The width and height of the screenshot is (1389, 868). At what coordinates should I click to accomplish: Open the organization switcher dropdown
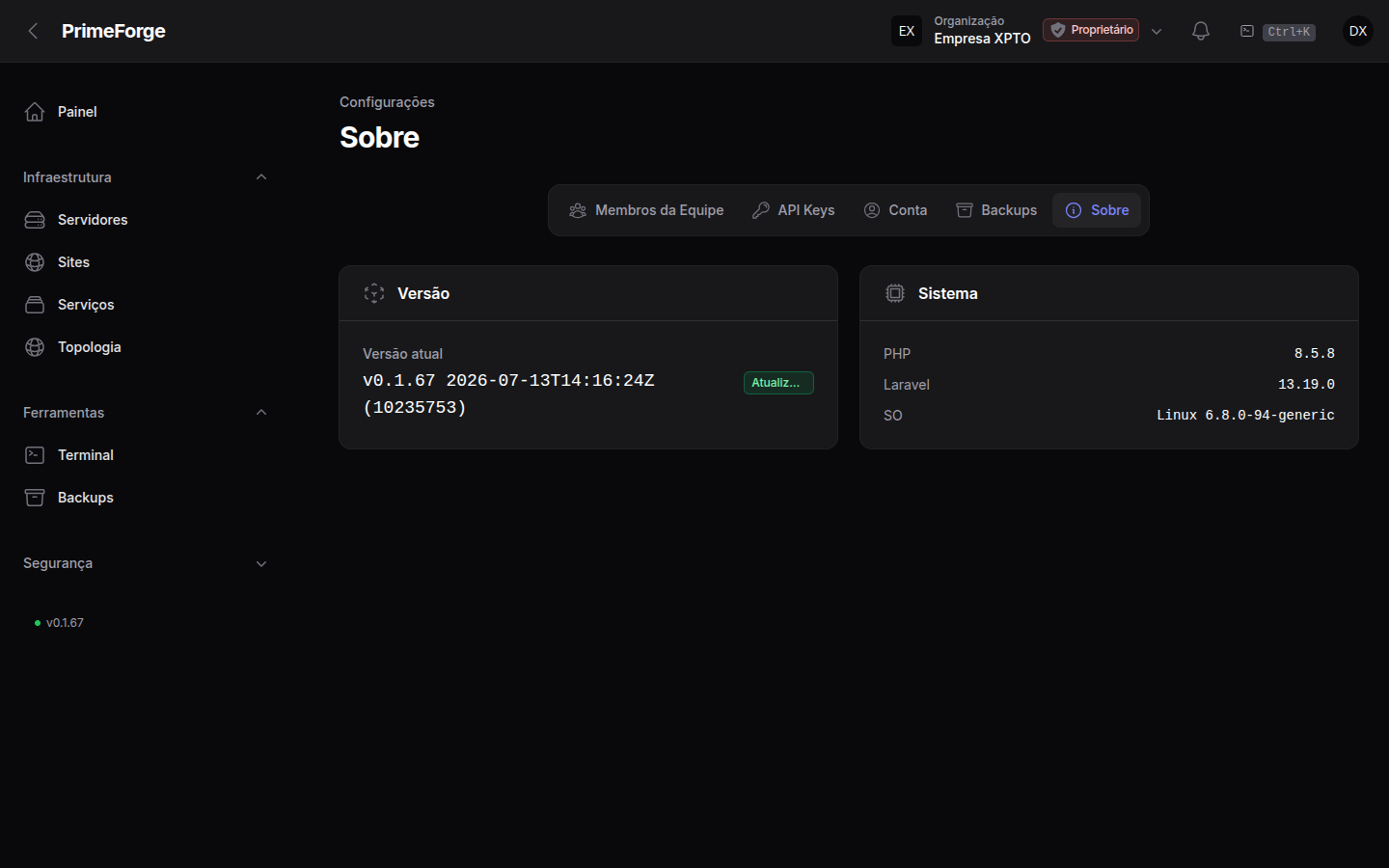pyautogui.click(x=1157, y=31)
